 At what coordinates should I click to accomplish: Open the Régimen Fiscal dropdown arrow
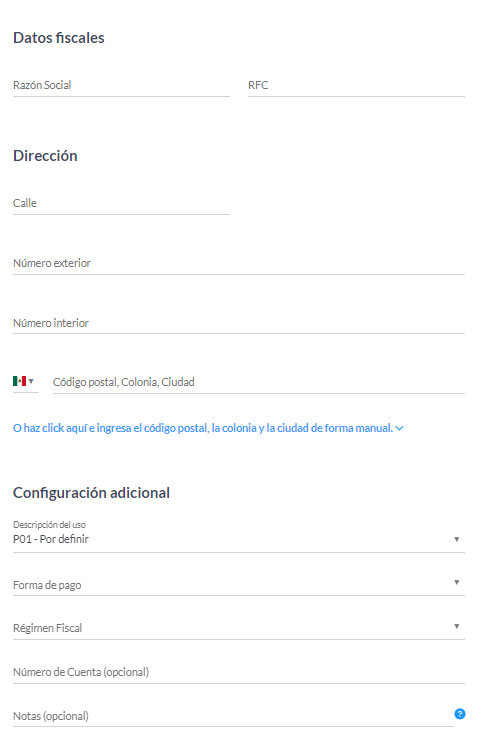[x=456, y=626]
